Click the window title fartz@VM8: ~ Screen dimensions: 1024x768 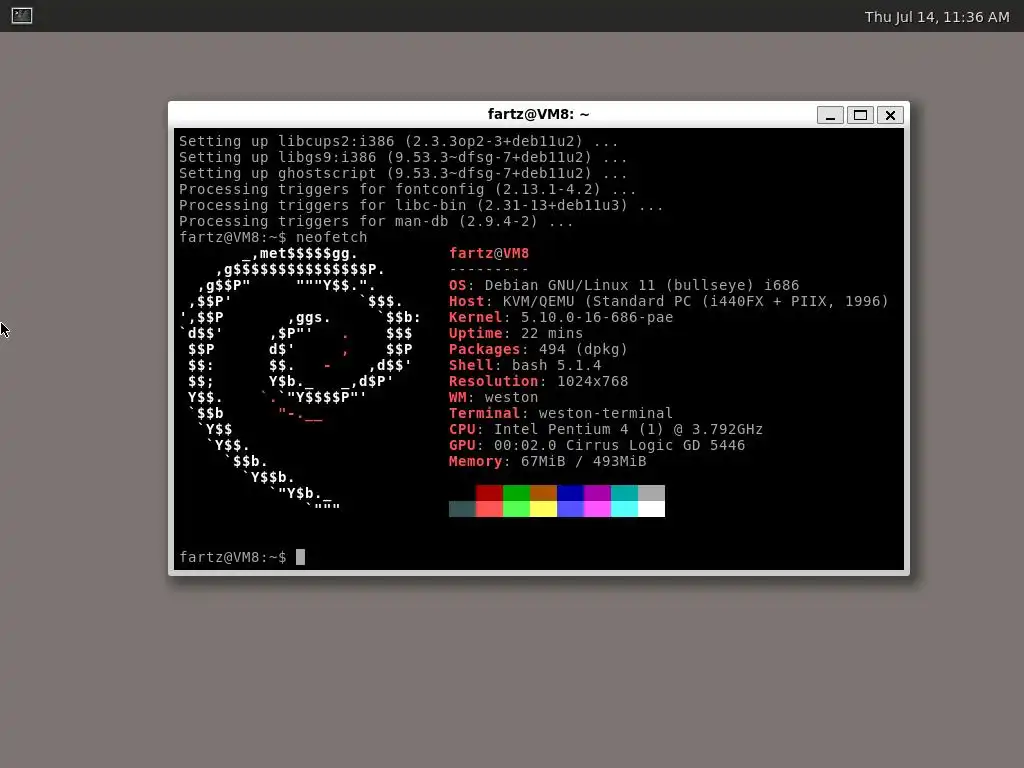point(538,114)
